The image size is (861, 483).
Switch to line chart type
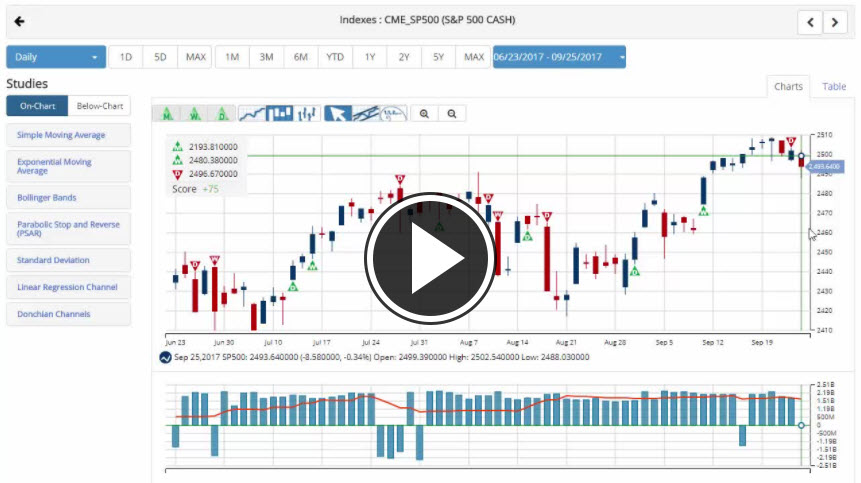coord(252,114)
